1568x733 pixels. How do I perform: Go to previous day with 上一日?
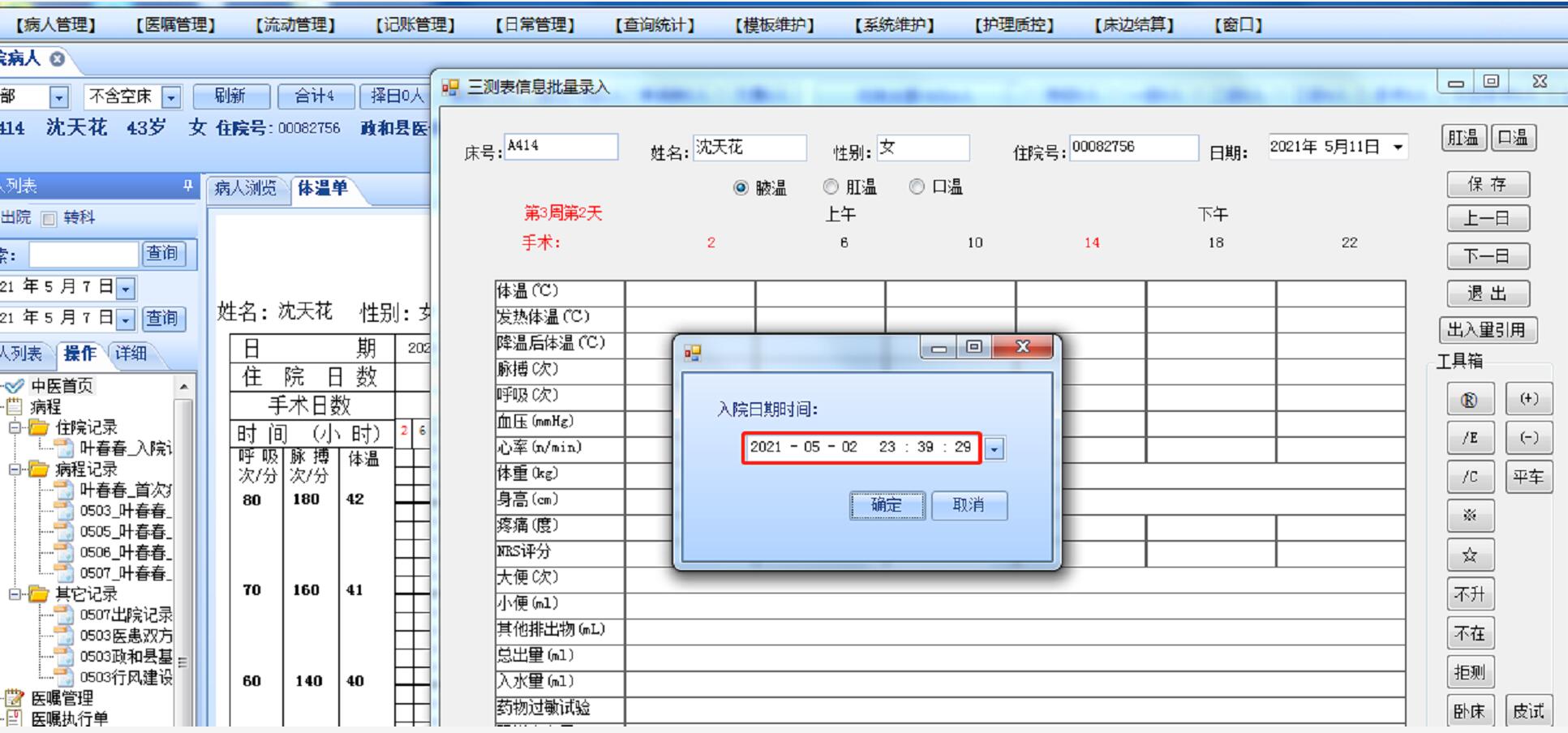[1488, 219]
